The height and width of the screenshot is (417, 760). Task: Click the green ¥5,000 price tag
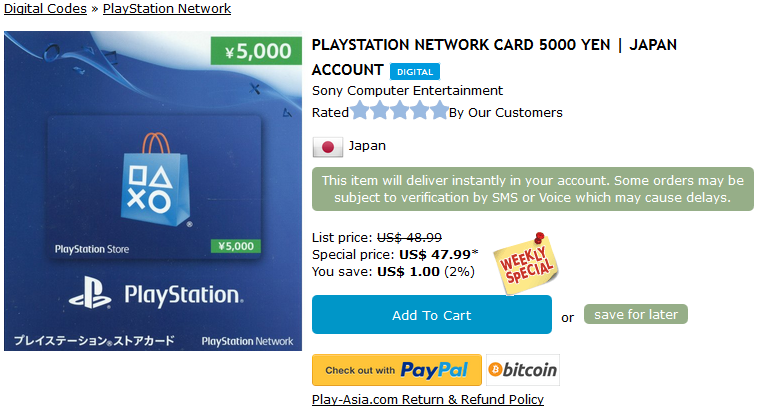click(x=256, y=51)
